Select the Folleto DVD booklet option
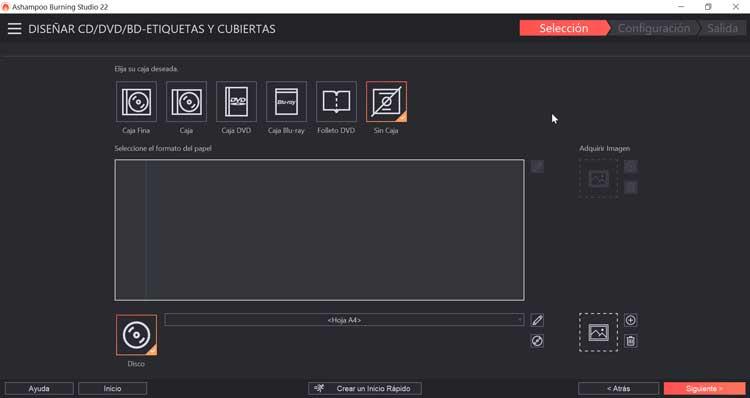 tap(336, 101)
